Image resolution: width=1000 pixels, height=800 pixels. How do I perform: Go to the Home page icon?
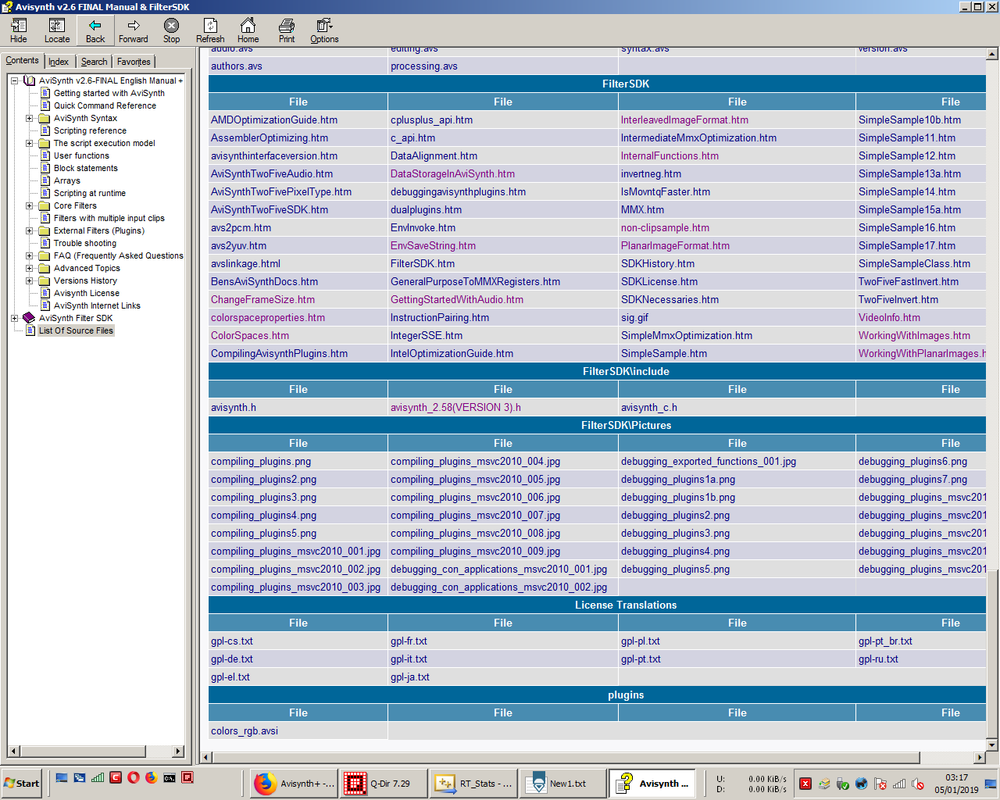tap(248, 30)
